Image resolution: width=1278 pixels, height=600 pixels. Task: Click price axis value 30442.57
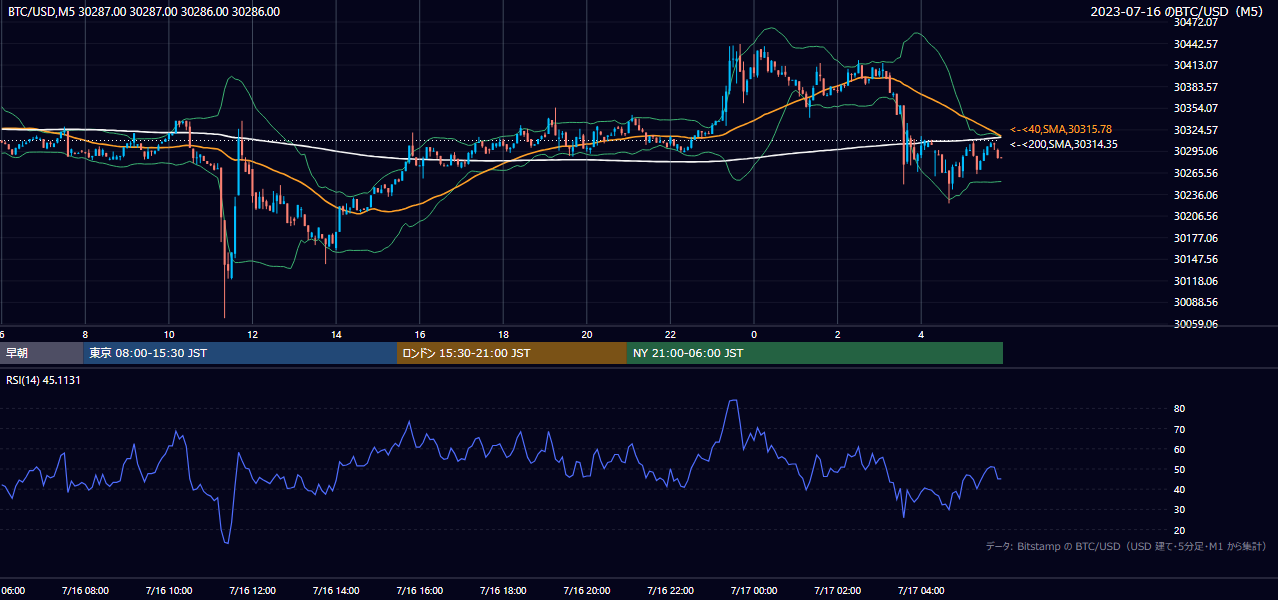pyautogui.click(x=1196, y=44)
